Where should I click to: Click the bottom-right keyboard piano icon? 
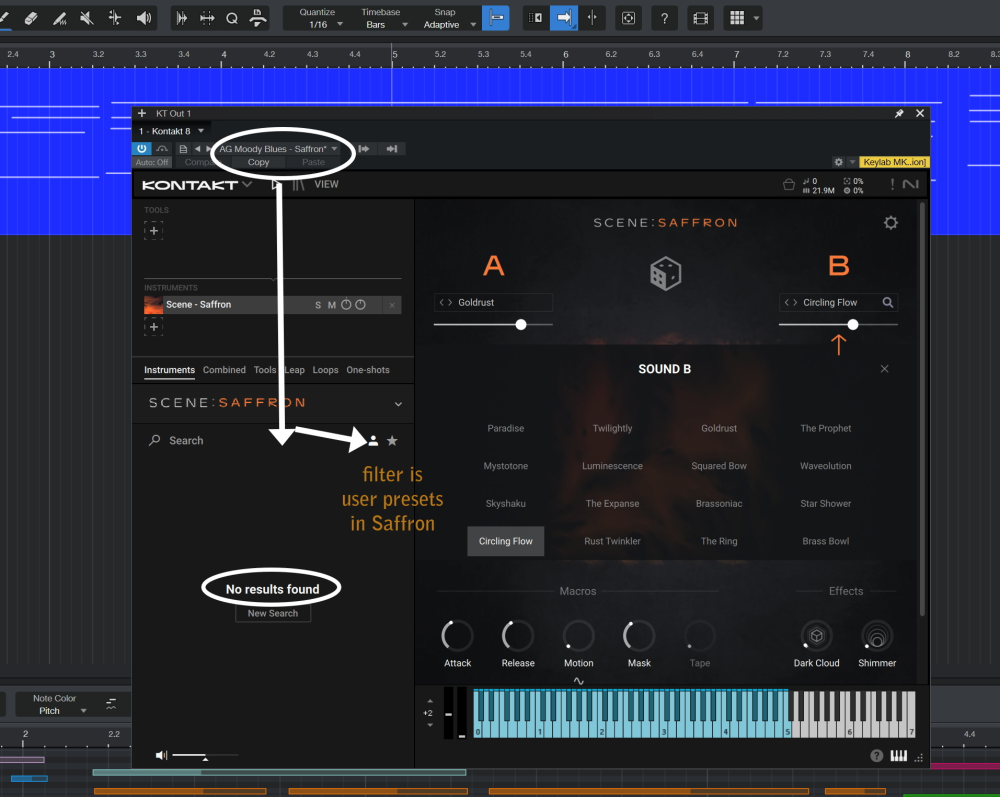[x=899, y=756]
